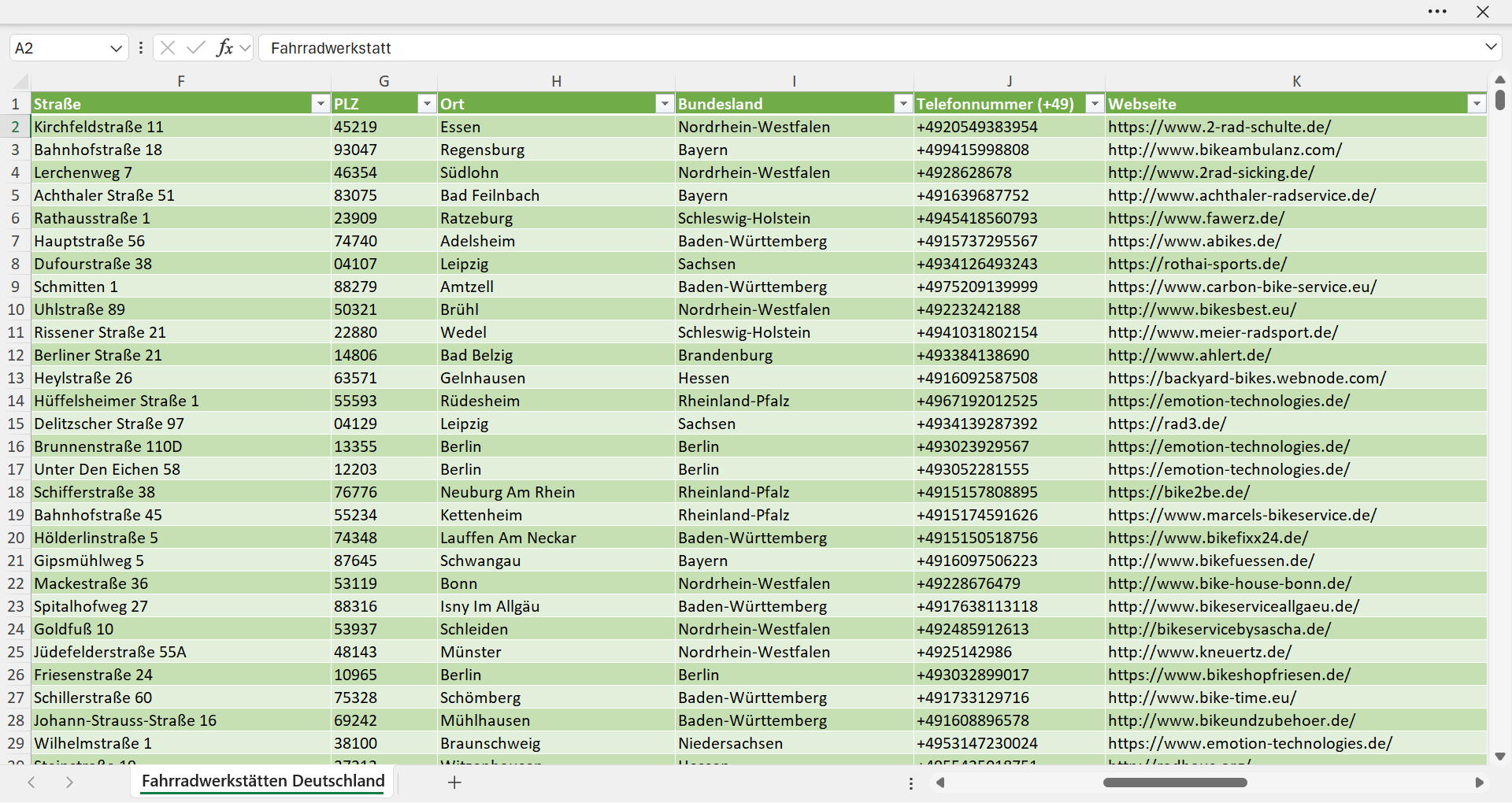Select street cell Unter Den Eichen 58
The image size is (1512, 803).
click(x=181, y=469)
